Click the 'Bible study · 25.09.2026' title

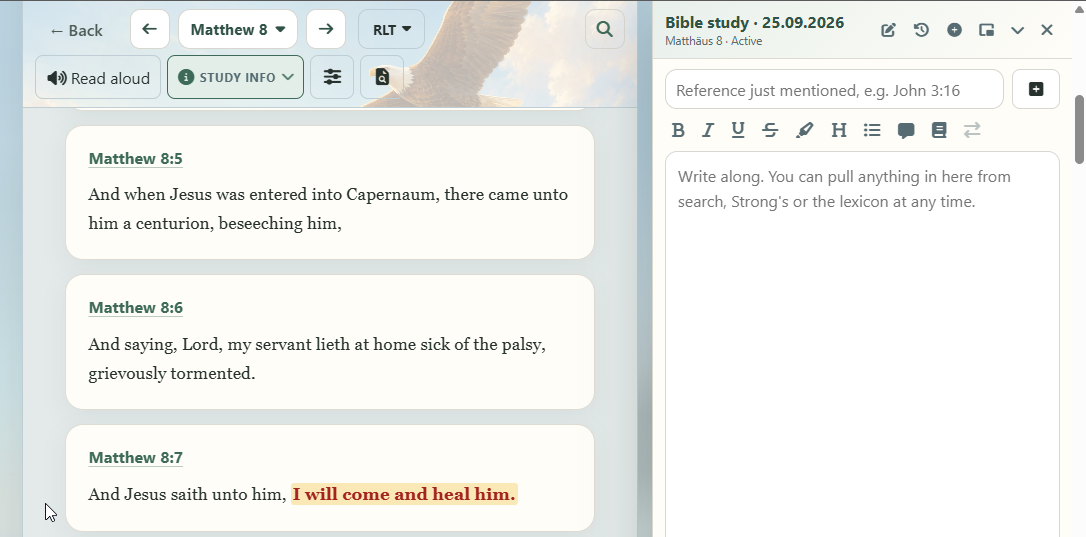754,22
